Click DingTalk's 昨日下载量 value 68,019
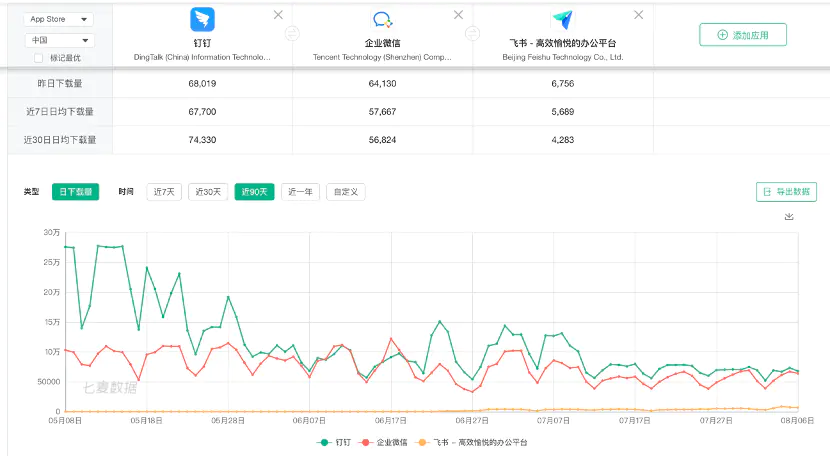 (x=202, y=84)
